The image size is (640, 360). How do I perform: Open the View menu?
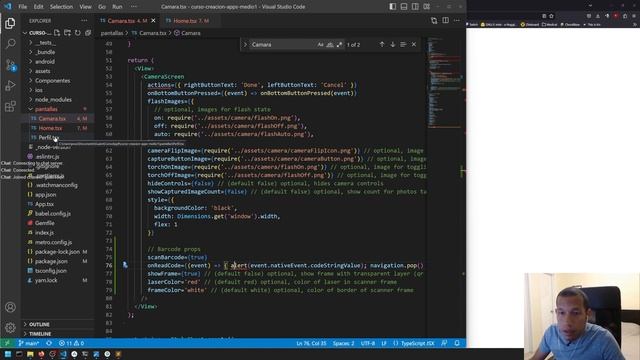(85, 7)
